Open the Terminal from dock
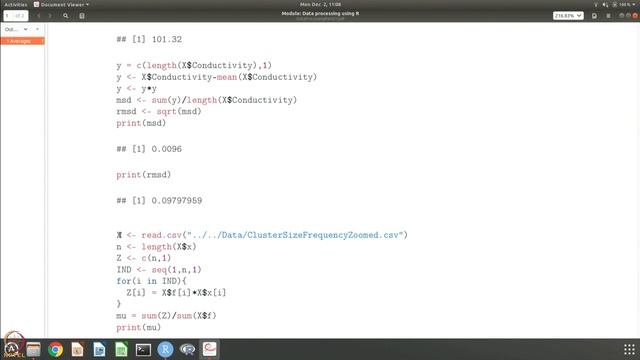This screenshot has width=640, height=360. 143,350
